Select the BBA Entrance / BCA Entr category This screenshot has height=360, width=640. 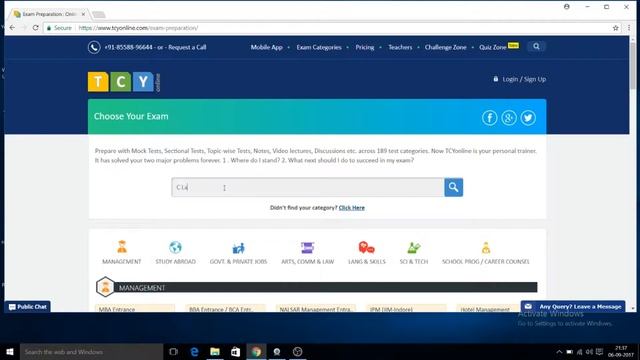tap(225, 309)
